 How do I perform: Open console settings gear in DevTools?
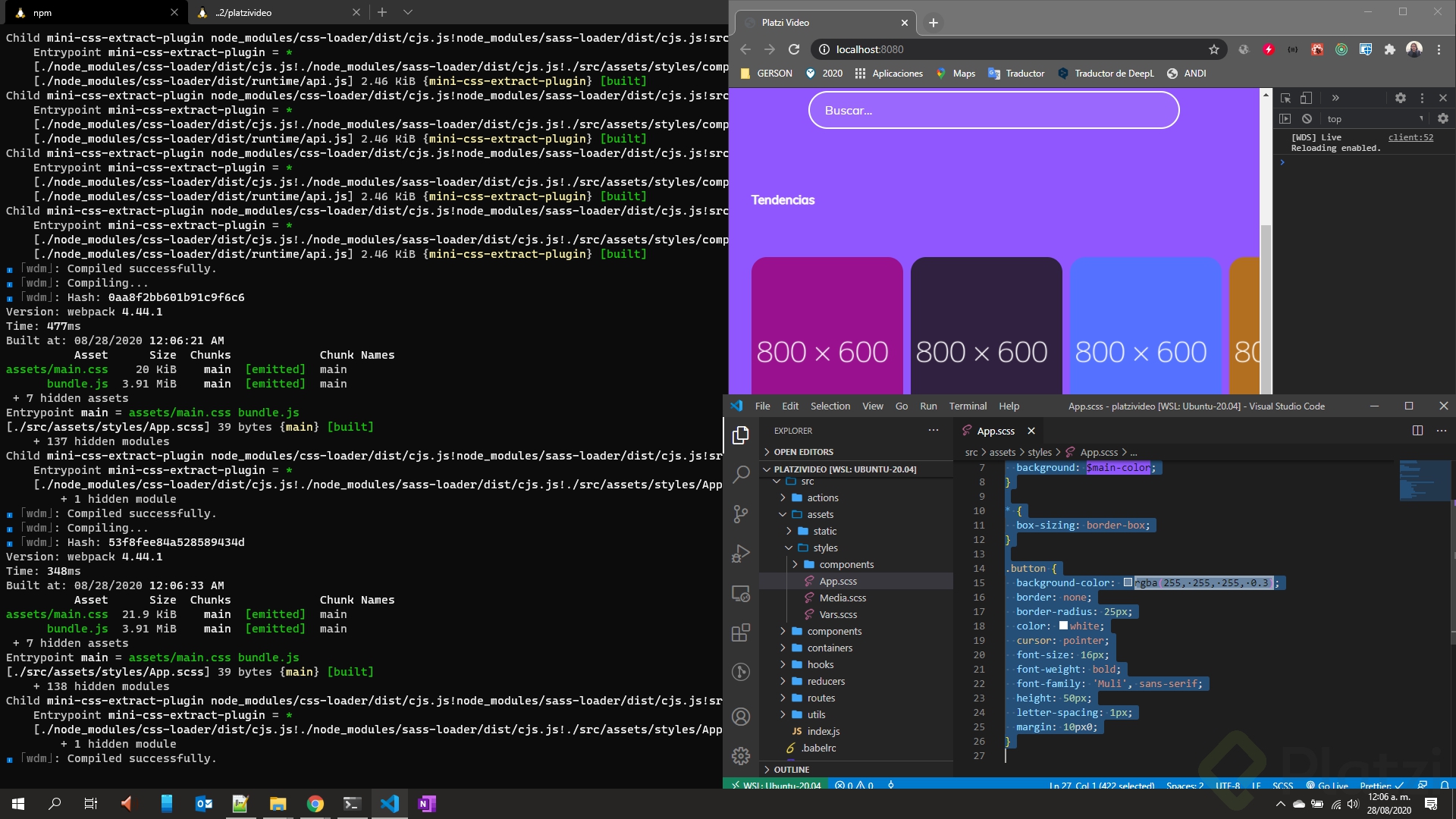pyautogui.click(x=1443, y=118)
